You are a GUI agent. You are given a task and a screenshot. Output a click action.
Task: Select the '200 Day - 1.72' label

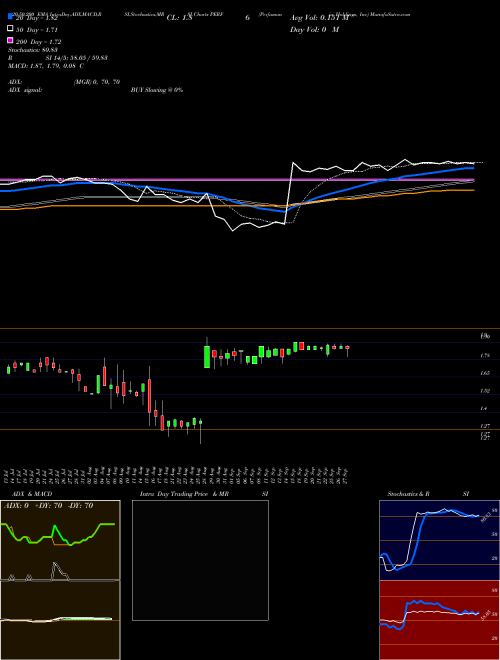tap(38, 42)
